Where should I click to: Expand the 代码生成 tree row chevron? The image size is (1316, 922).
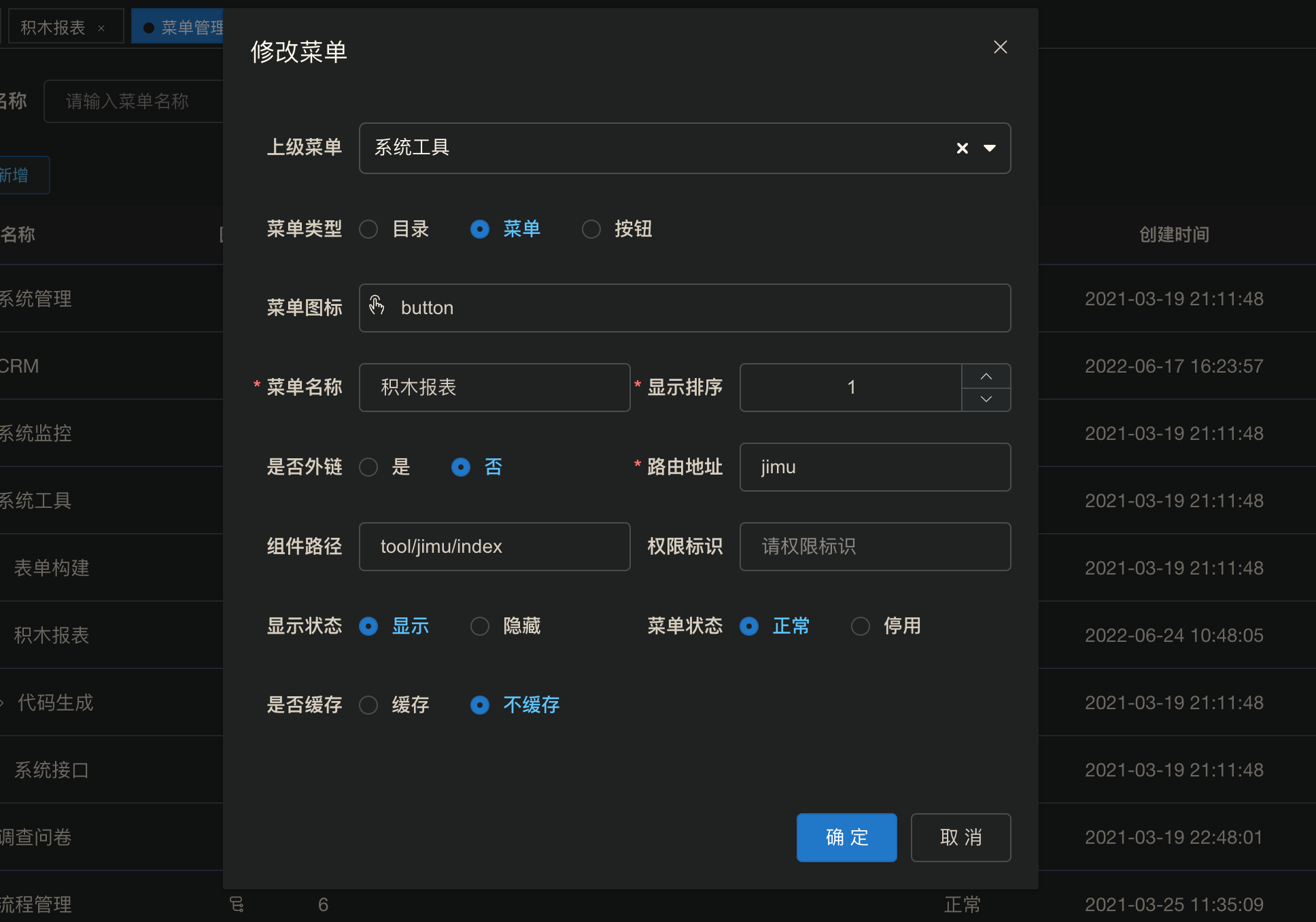(3, 703)
